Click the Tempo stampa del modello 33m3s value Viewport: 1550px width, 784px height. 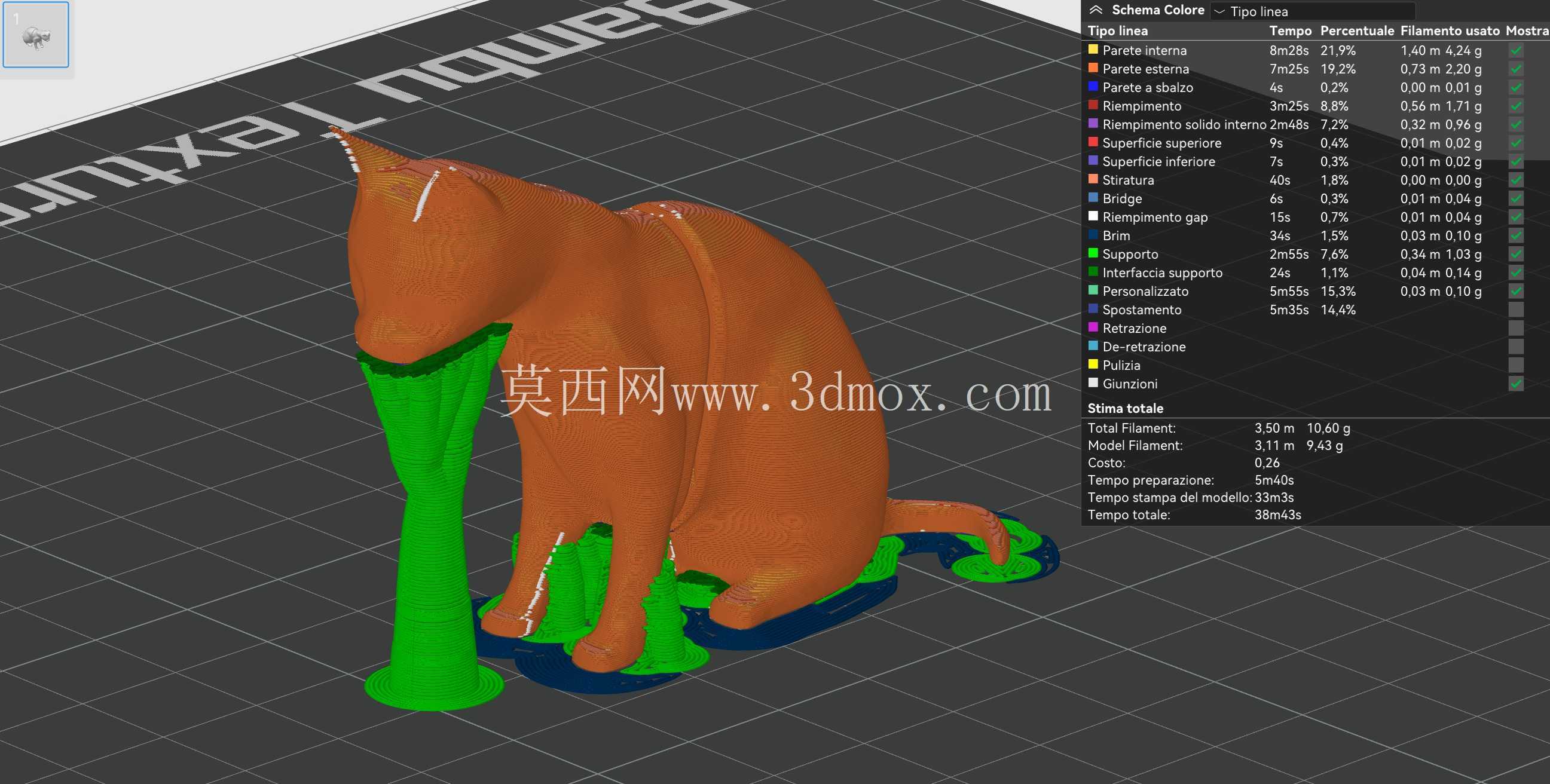(1274, 498)
